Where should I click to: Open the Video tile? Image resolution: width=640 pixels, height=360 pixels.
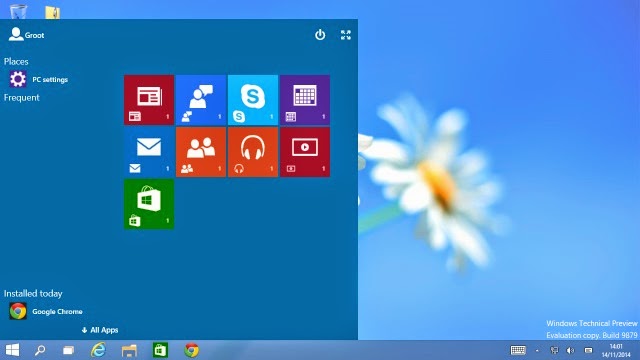(x=305, y=152)
